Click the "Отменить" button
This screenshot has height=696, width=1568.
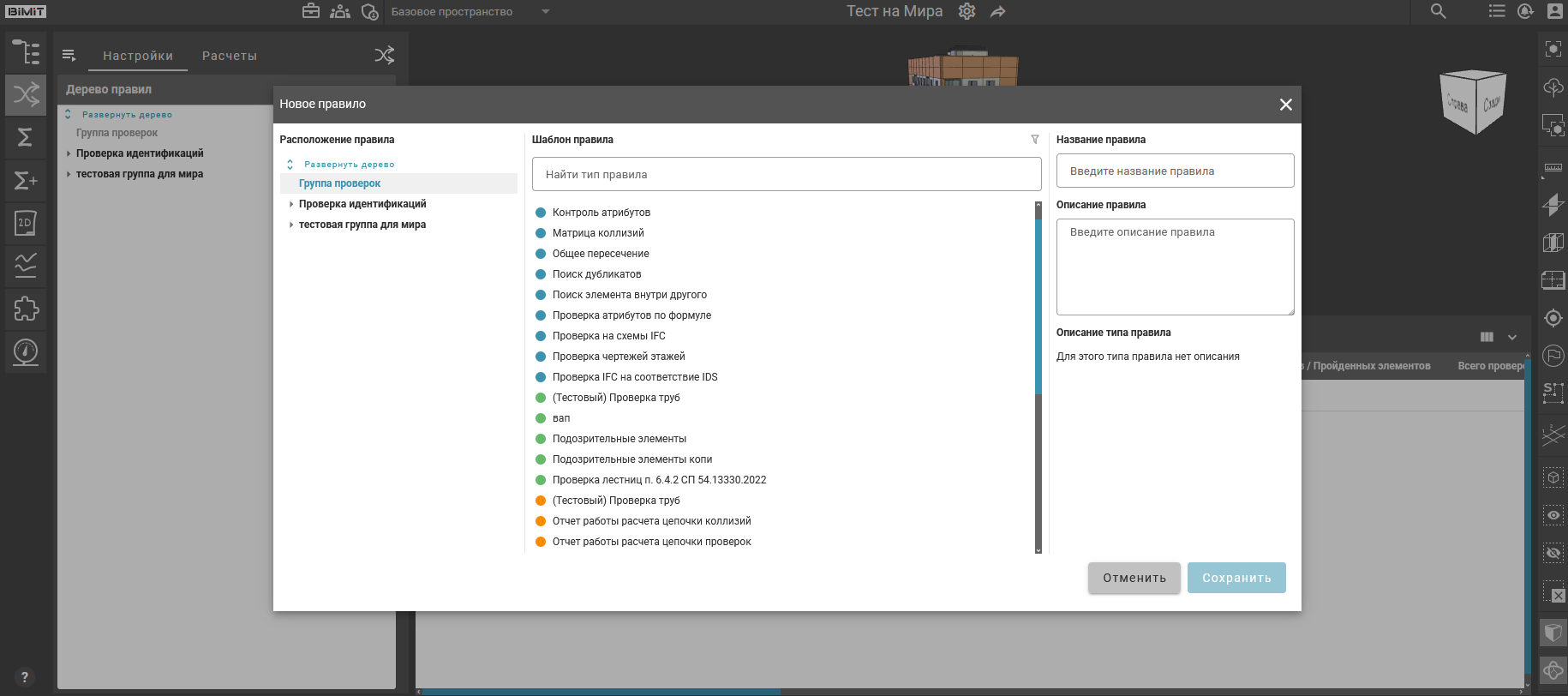[x=1134, y=578]
